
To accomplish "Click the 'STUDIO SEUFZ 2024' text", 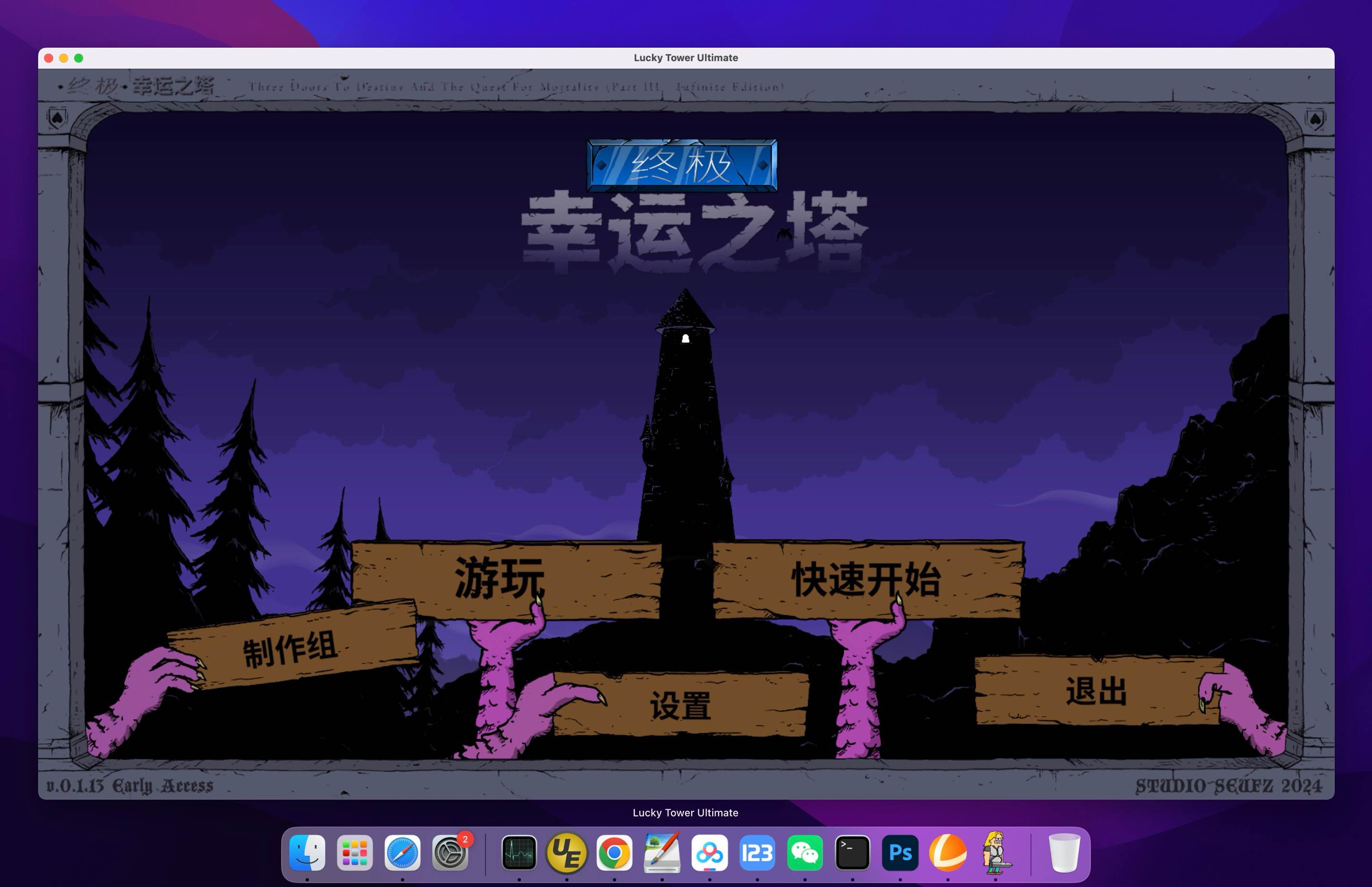I will click(x=1228, y=786).
